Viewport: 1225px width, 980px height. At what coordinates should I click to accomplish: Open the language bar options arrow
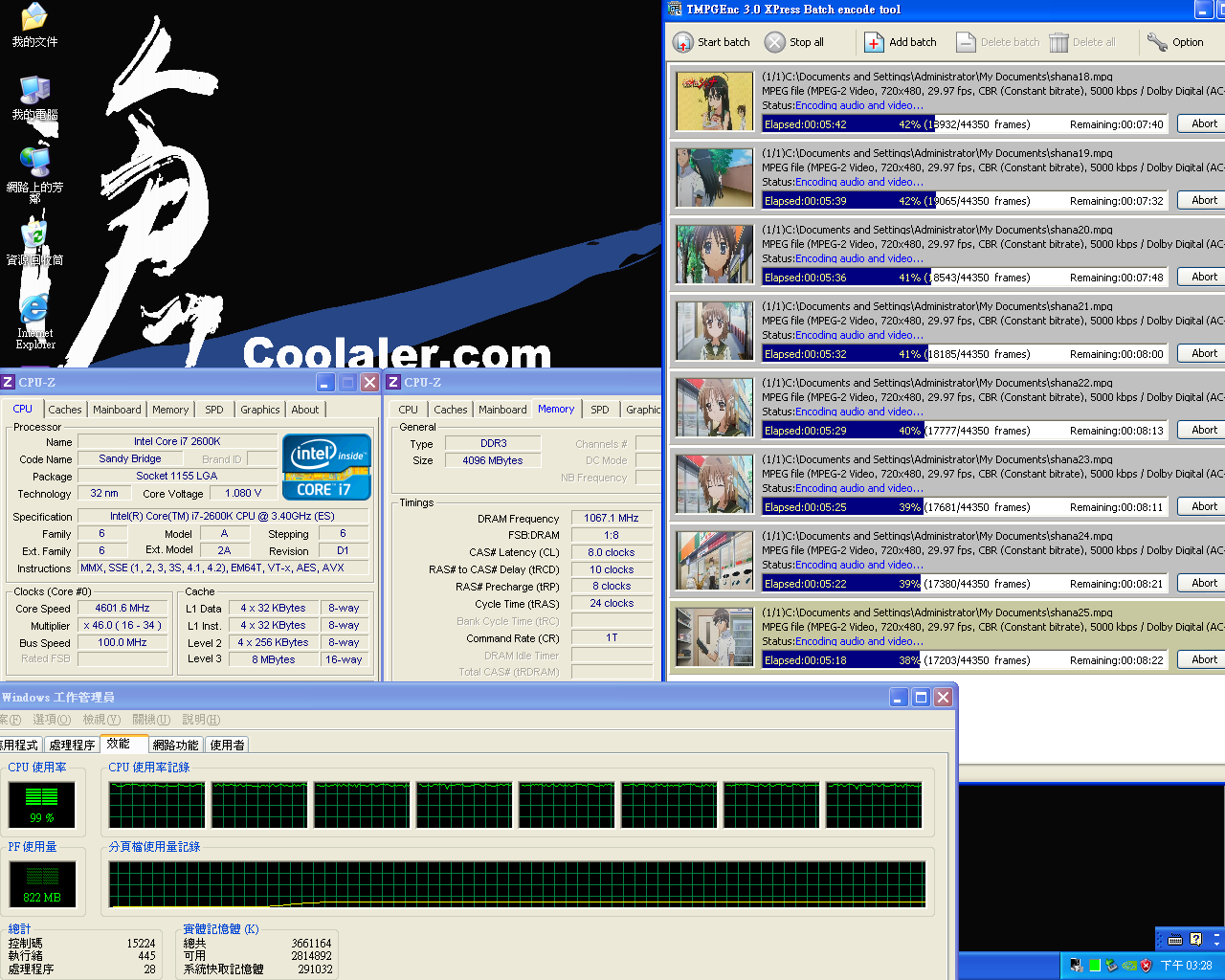(x=1216, y=943)
